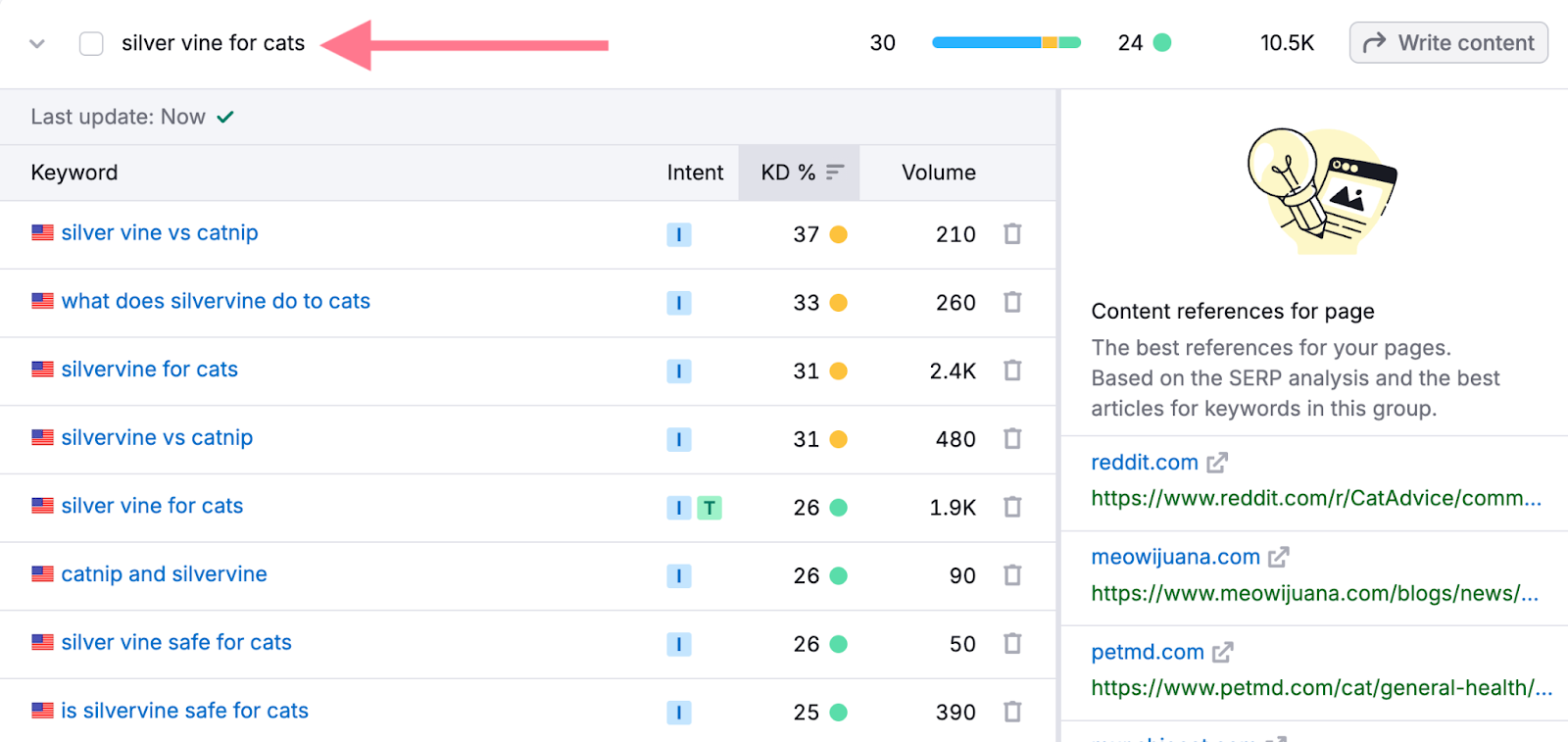Open the reddit.com CatAdvice URL
This screenshot has height=742, width=1568.
pyautogui.click(x=1315, y=498)
